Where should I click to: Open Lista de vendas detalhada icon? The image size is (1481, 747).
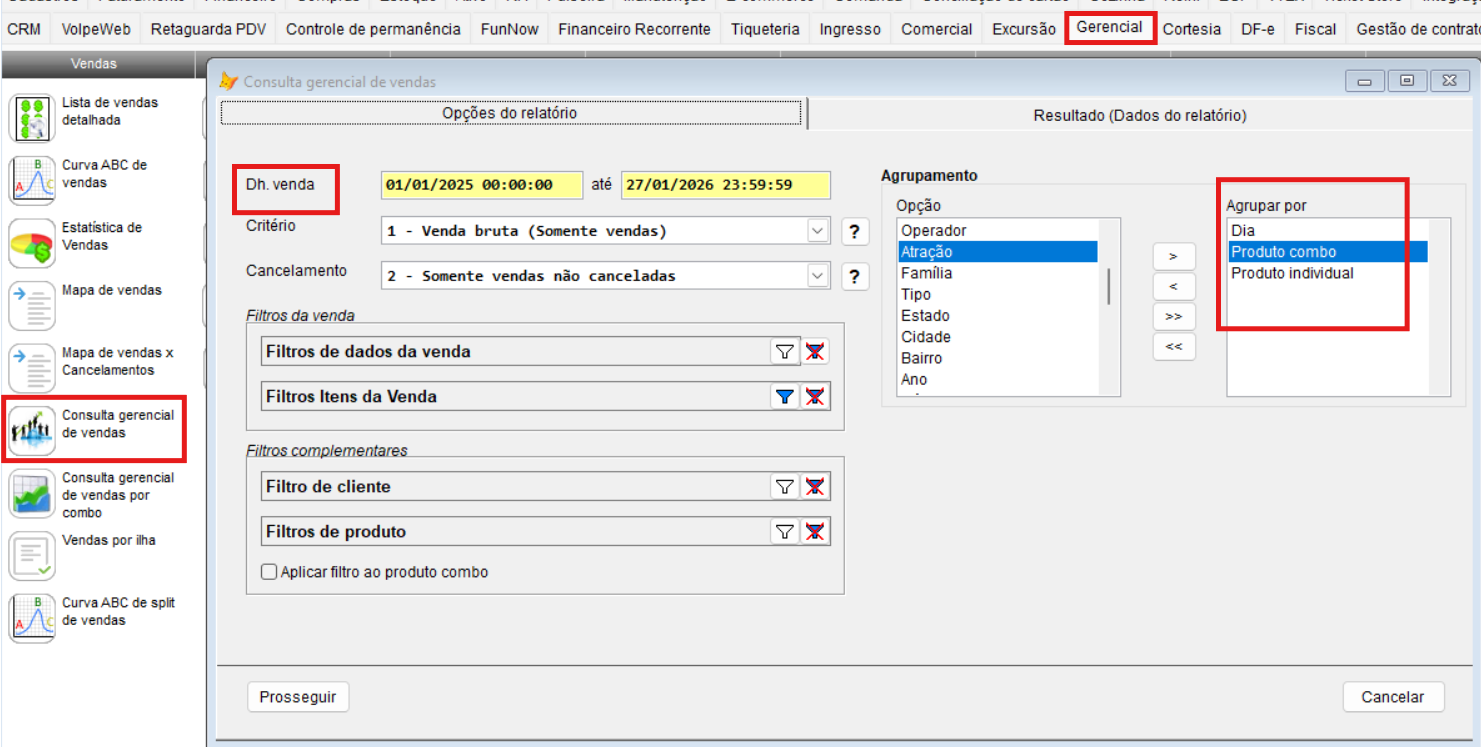tap(32, 118)
